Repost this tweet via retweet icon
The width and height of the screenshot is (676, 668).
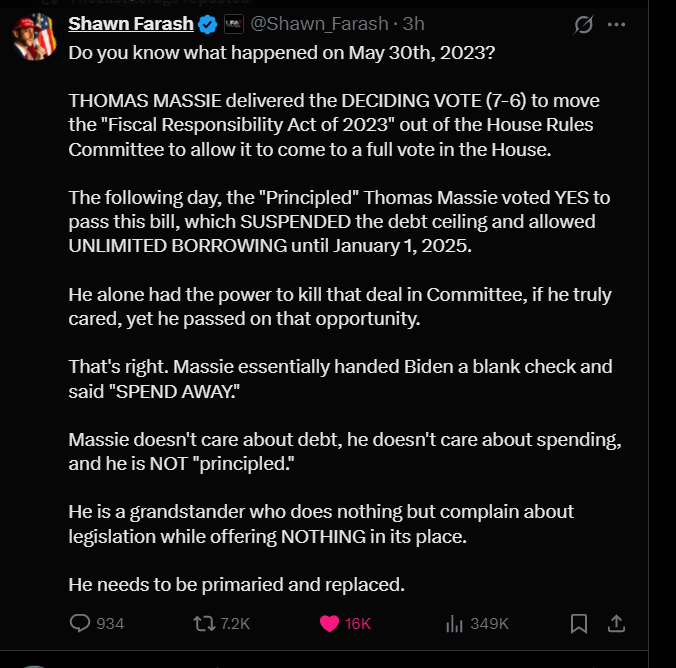[x=203, y=623]
